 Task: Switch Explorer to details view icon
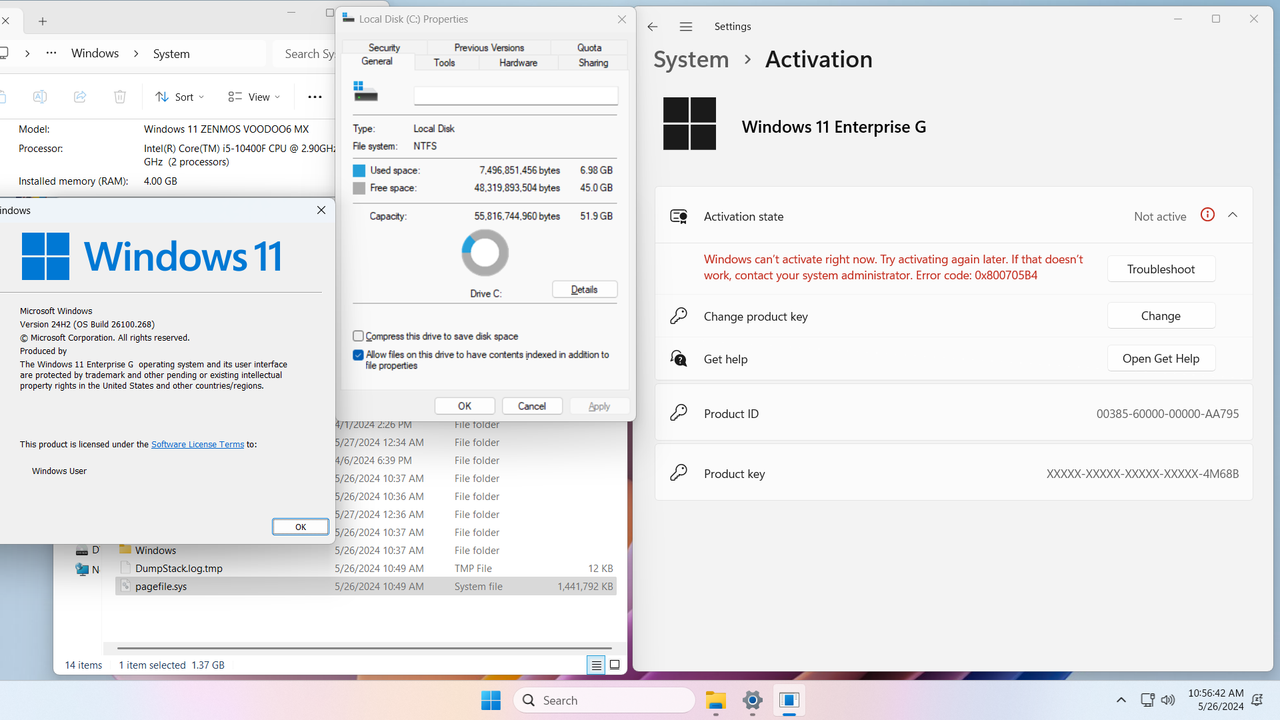click(596, 665)
